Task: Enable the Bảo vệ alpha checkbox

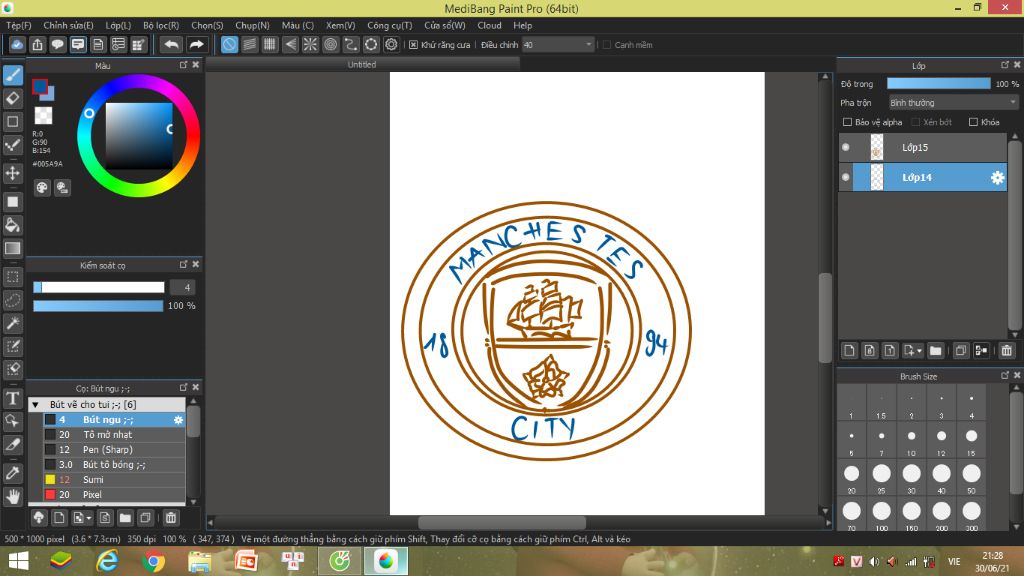Action: point(847,122)
